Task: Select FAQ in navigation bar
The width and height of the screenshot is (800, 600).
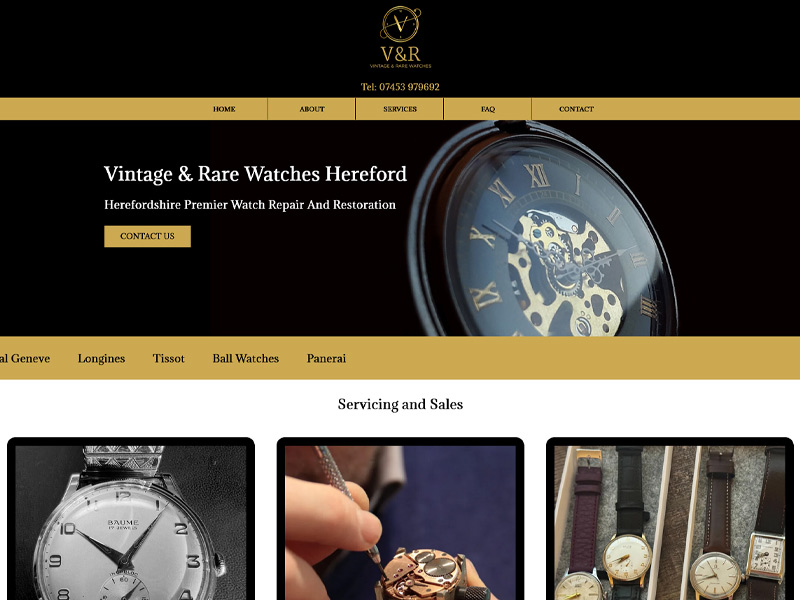Action: click(x=488, y=109)
